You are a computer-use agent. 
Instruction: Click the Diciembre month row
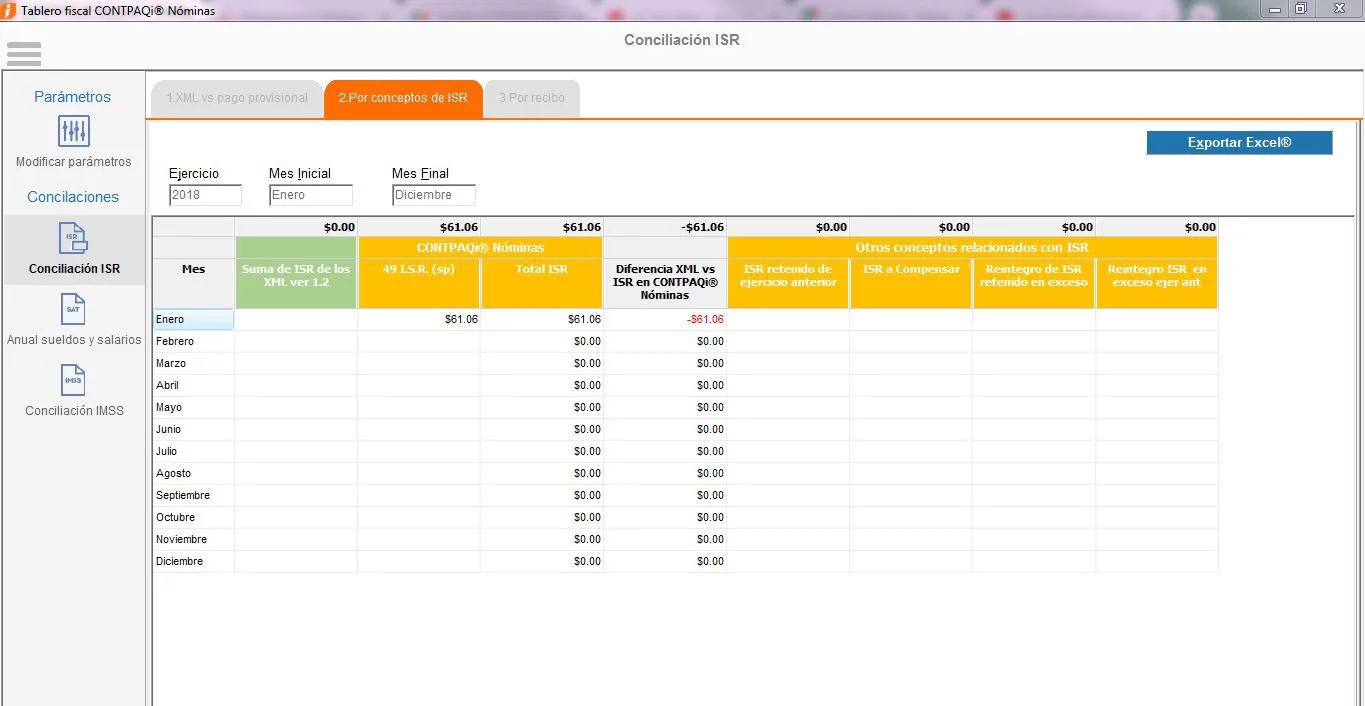coord(193,562)
